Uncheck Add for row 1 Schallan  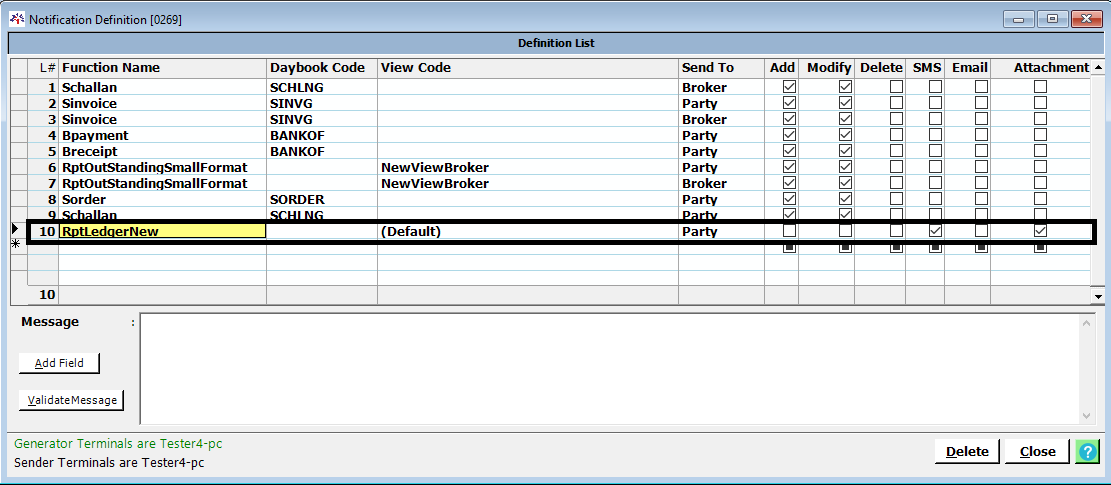[789, 87]
